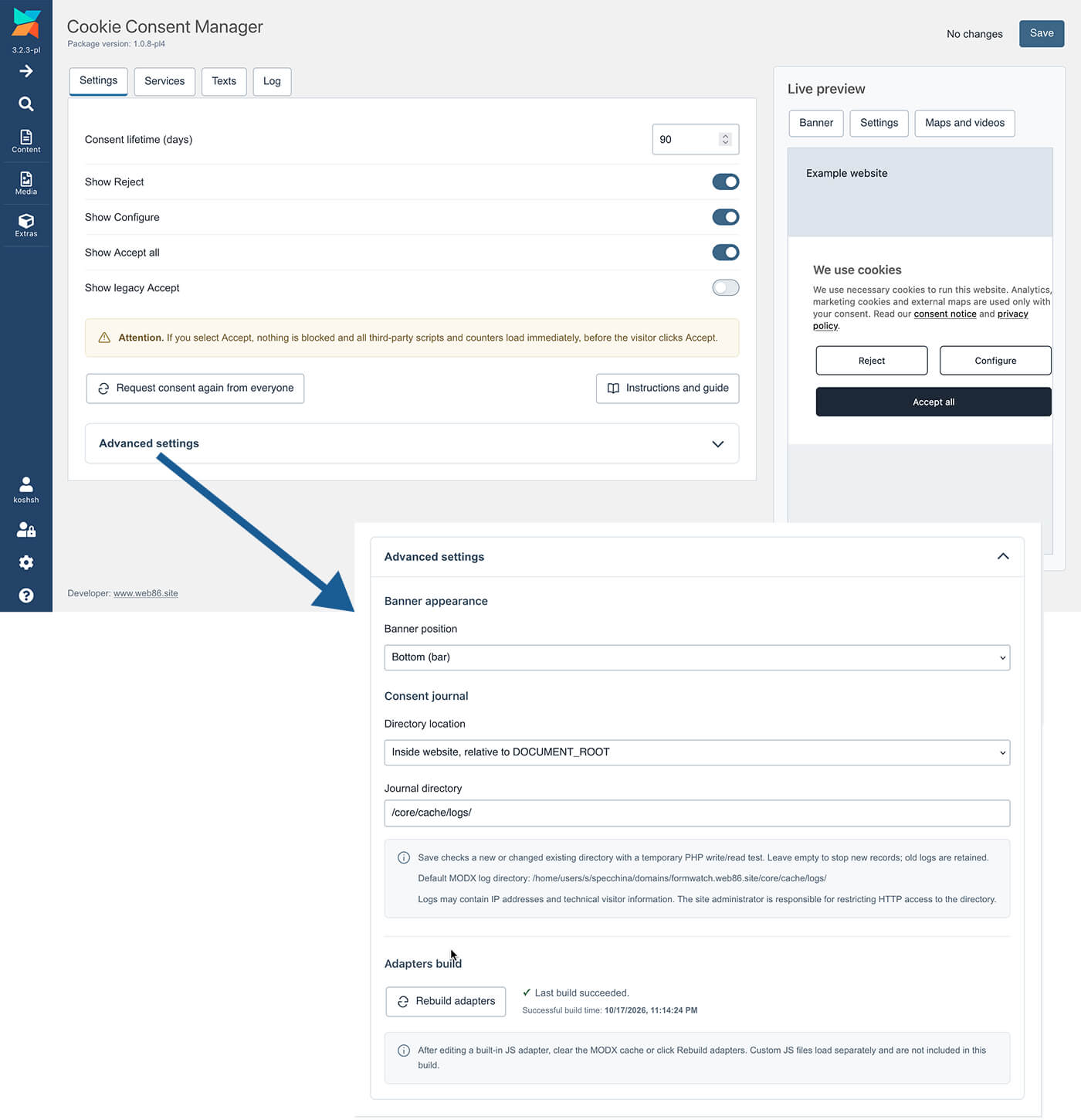Toggle Show Reject switch

pyautogui.click(x=726, y=182)
